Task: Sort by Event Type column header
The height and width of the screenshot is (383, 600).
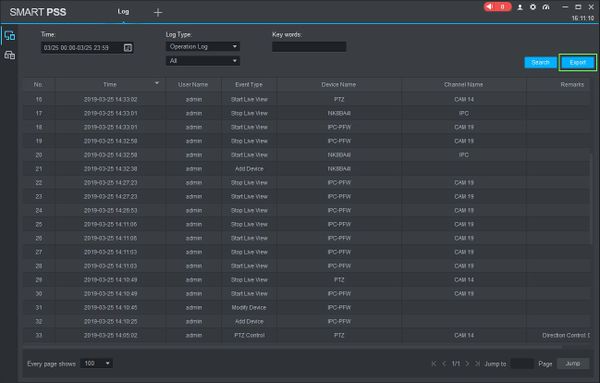Action: click(249, 85)
